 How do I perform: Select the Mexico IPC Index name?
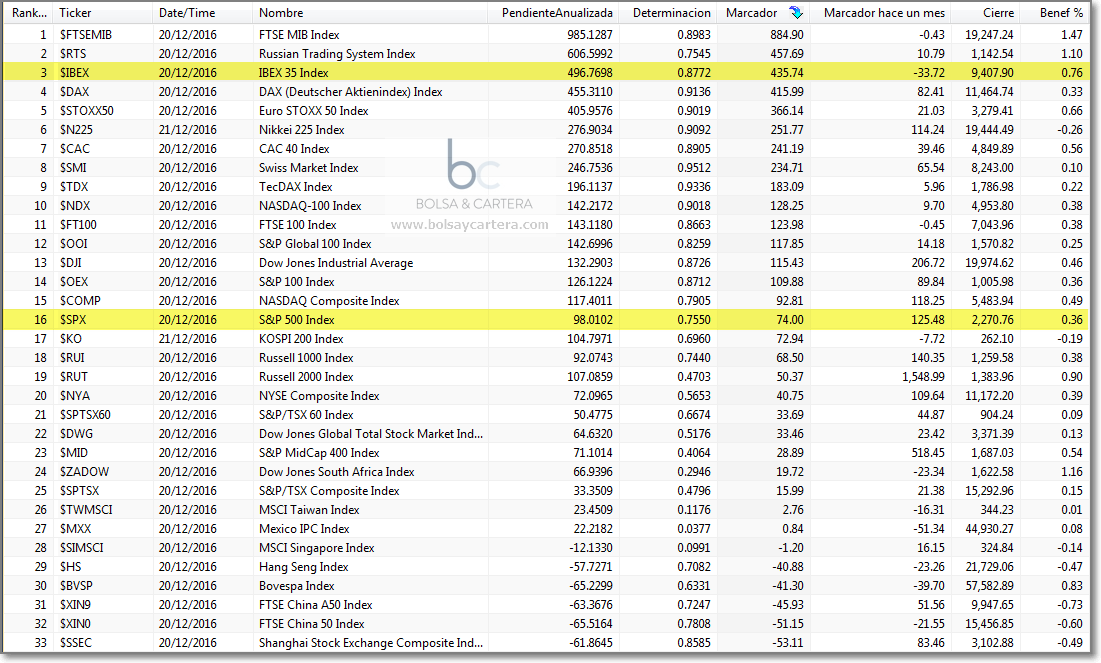tap(303, 527)
